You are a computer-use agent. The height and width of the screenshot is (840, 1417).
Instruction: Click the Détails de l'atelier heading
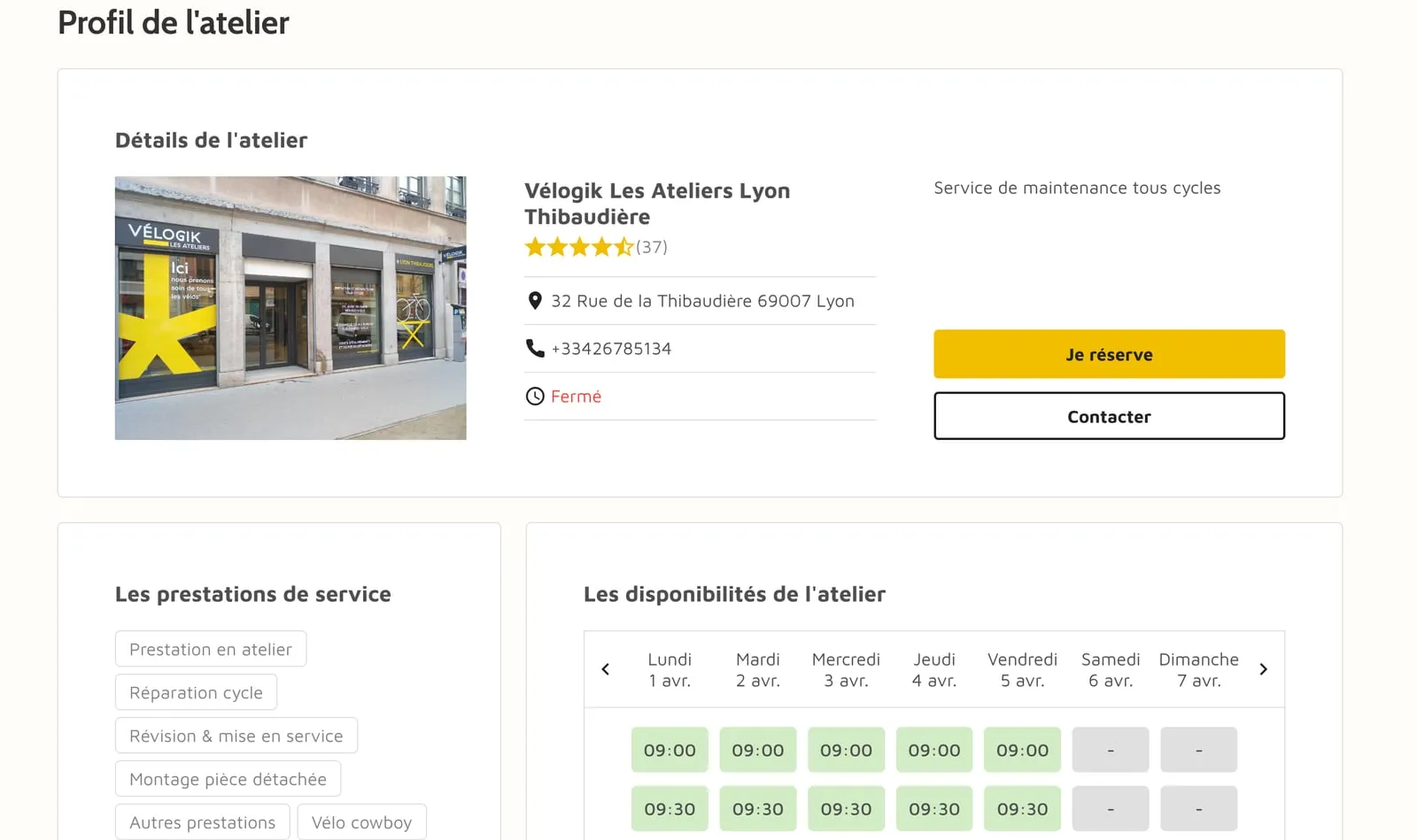click(211, 140)
